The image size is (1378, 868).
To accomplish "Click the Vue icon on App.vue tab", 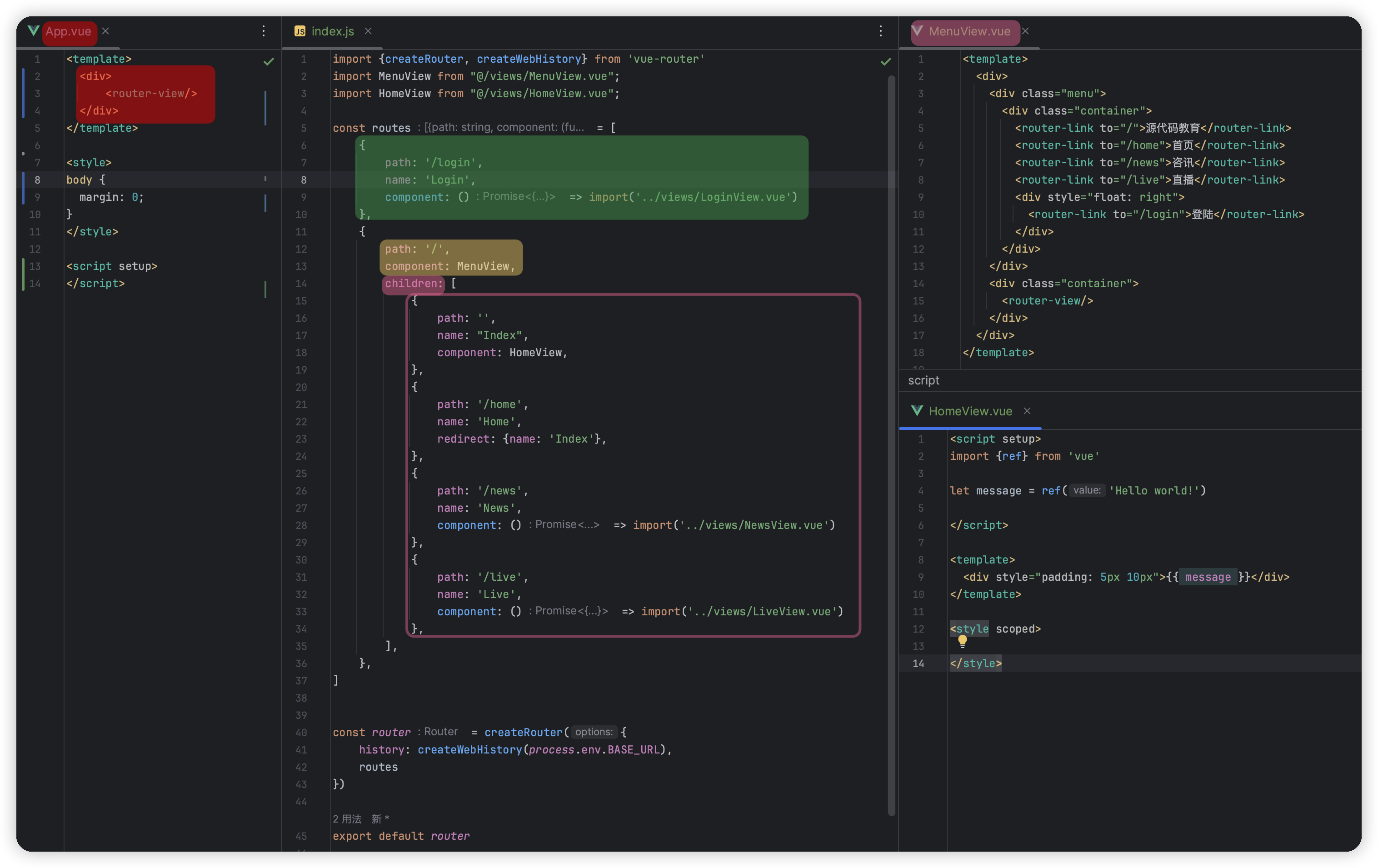I will click(33, 31).
